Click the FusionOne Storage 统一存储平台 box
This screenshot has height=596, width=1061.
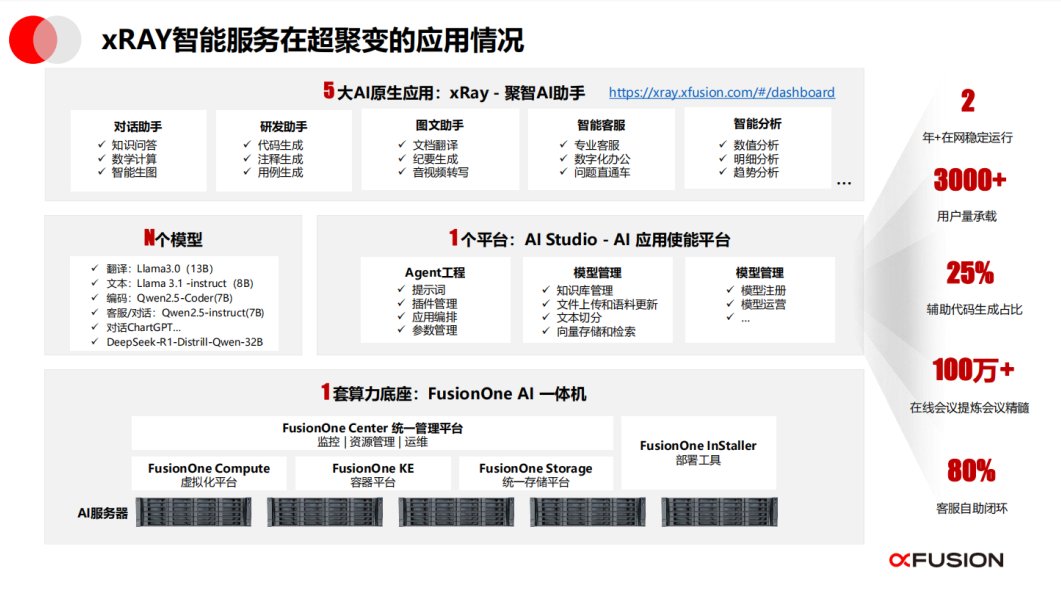536,474
